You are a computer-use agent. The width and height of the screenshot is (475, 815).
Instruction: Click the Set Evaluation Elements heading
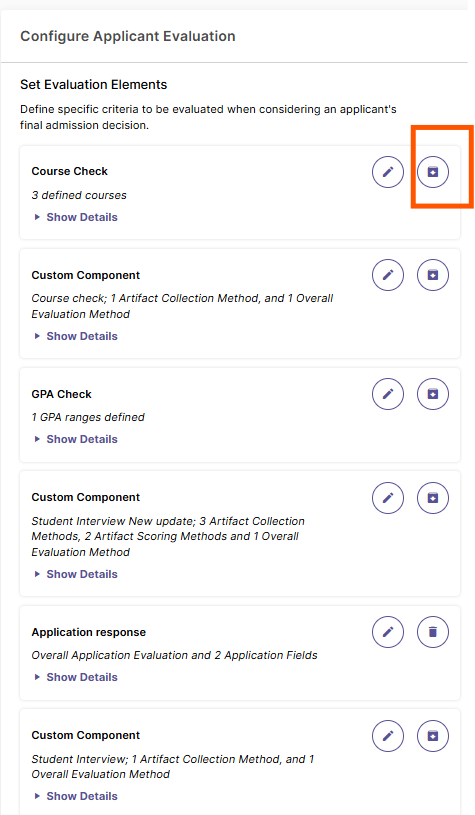click(94, 85)
